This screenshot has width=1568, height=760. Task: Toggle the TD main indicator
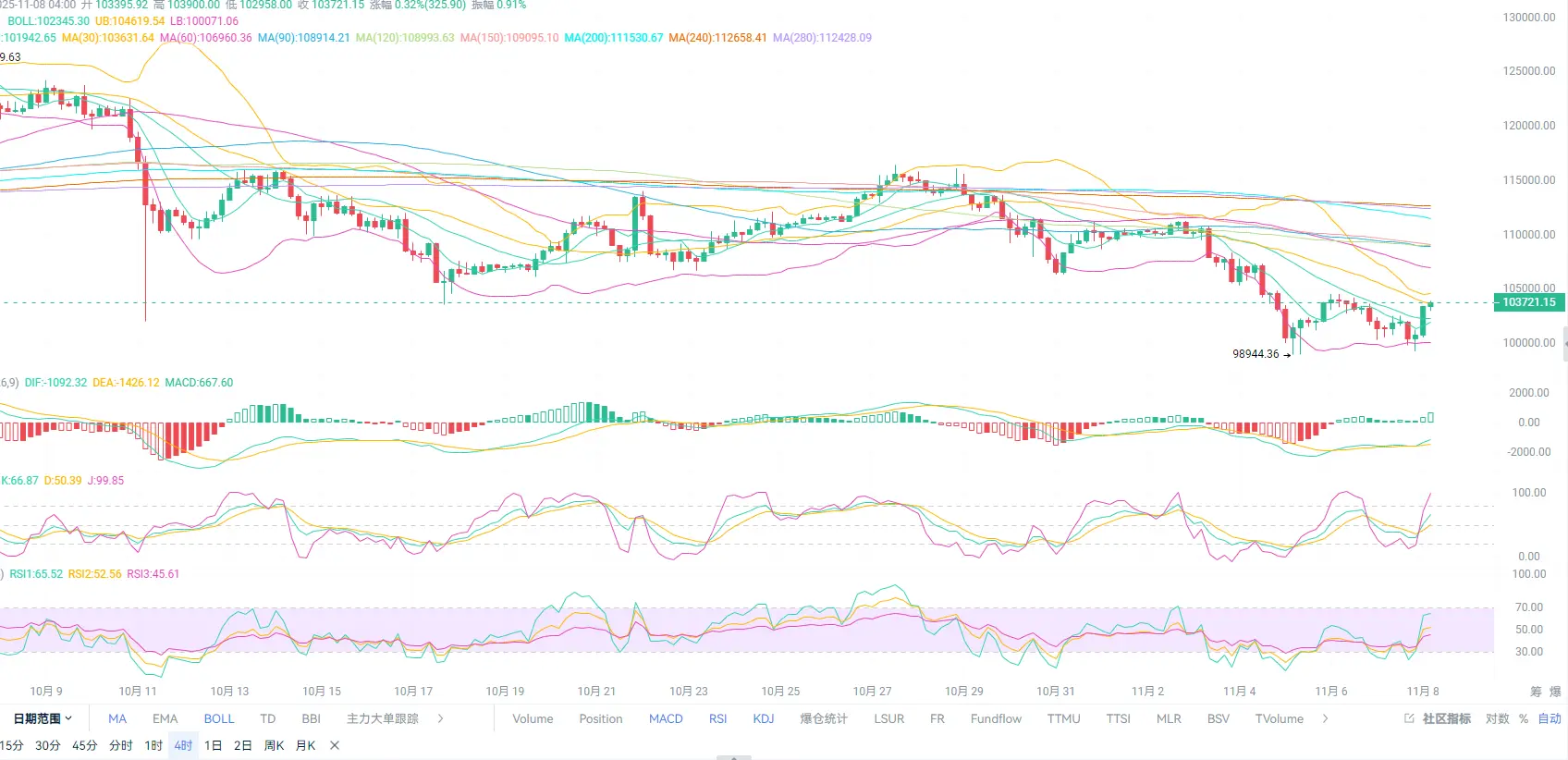click(268, 718)
